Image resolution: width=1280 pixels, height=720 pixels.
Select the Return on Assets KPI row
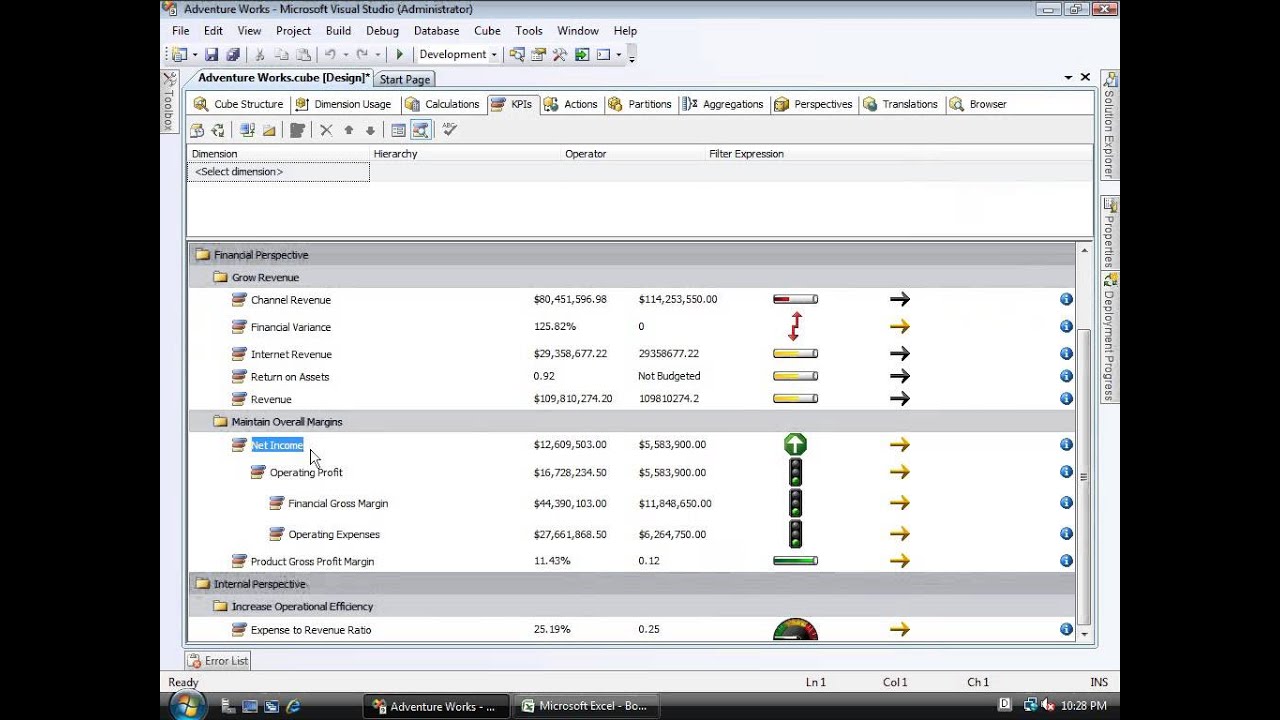click(x=631, y=377)
